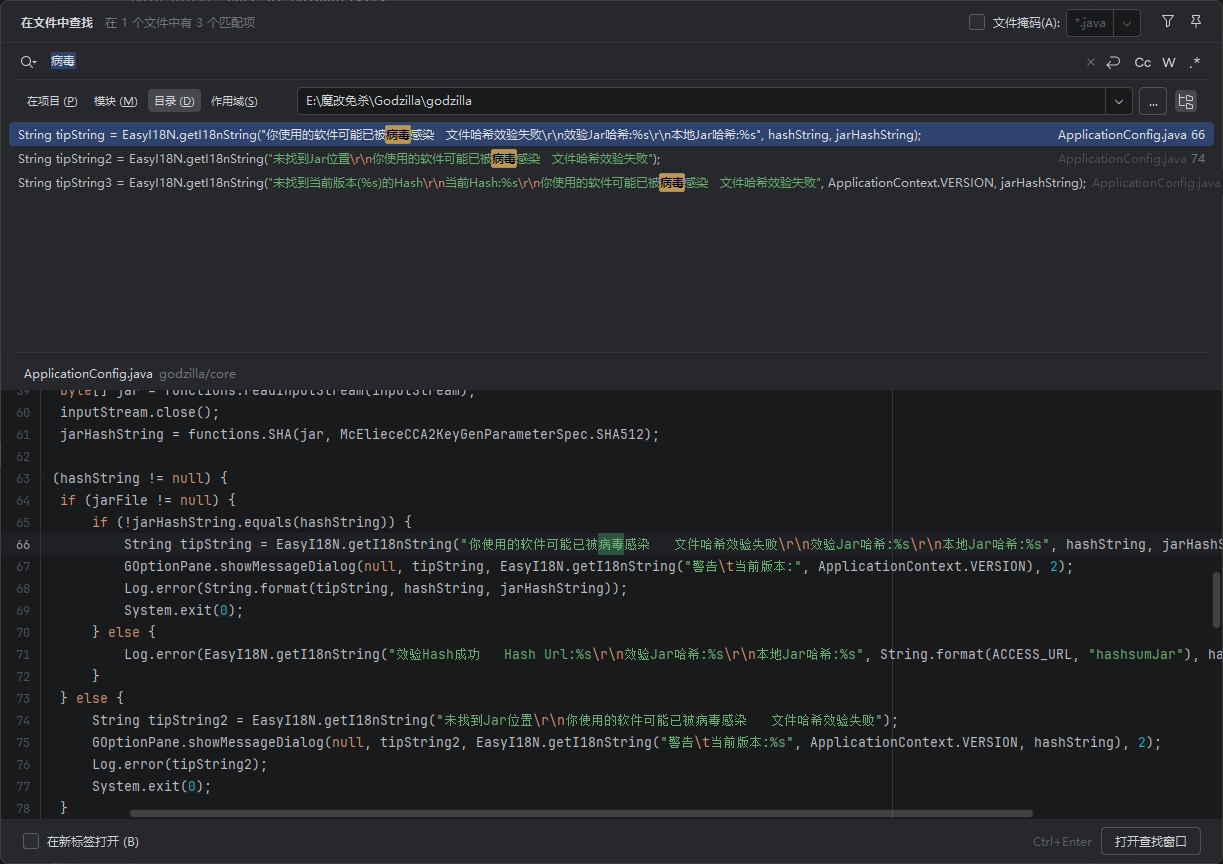The width and height of the screenshot is (1223, 864).
Task: Click the newline insert icon in the search field
Action: click(x=1113, y=62)
